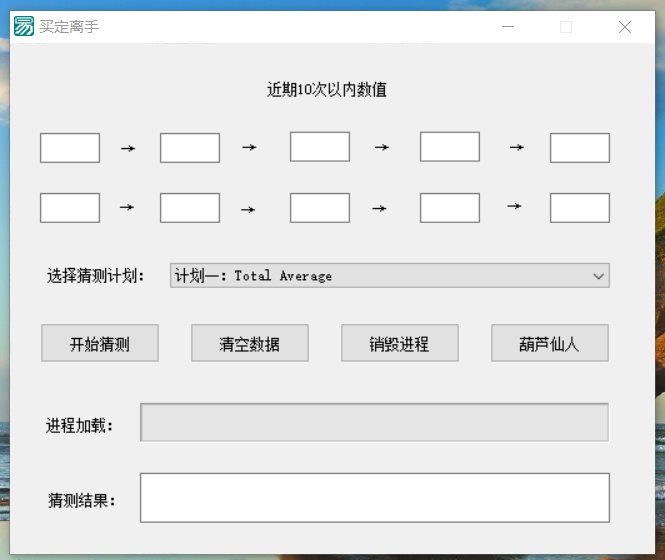Click the 葫芦仙人 button
The image size is (665, 560).
(x=550, y=344)
